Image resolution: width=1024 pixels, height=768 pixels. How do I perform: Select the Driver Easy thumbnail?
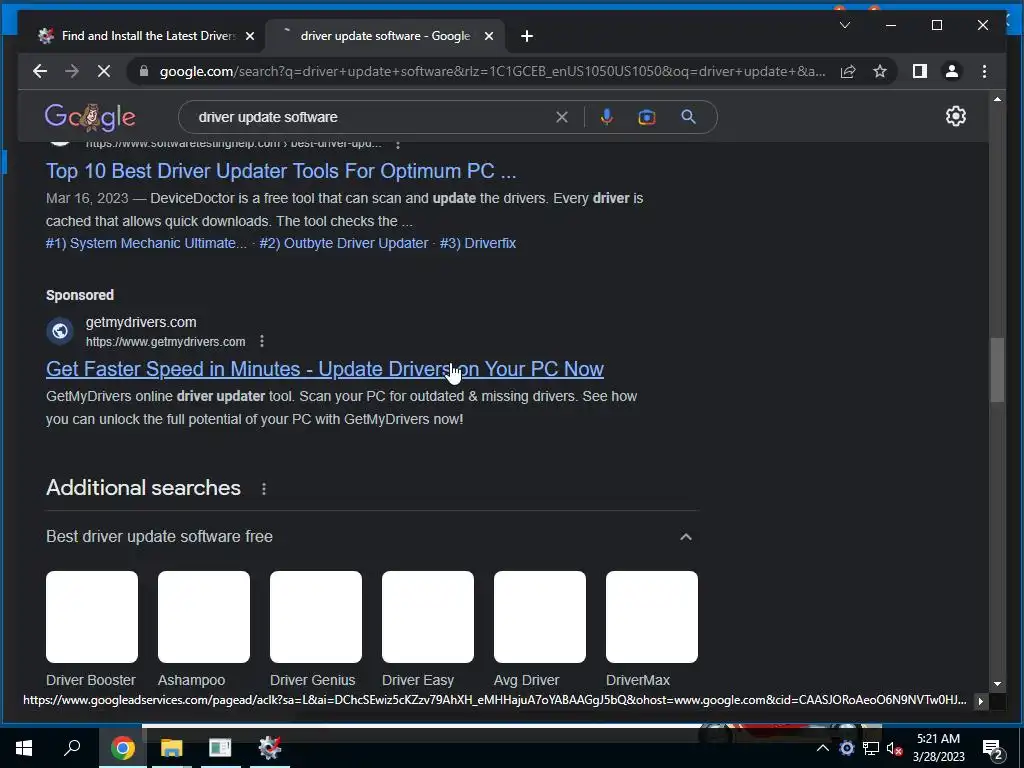point(428,617)
